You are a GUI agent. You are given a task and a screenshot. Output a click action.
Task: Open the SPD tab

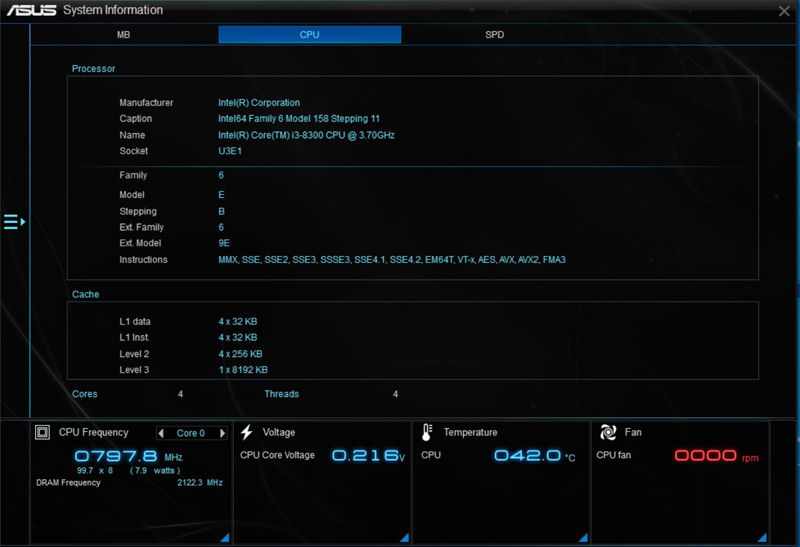click(x=494, y=35)
